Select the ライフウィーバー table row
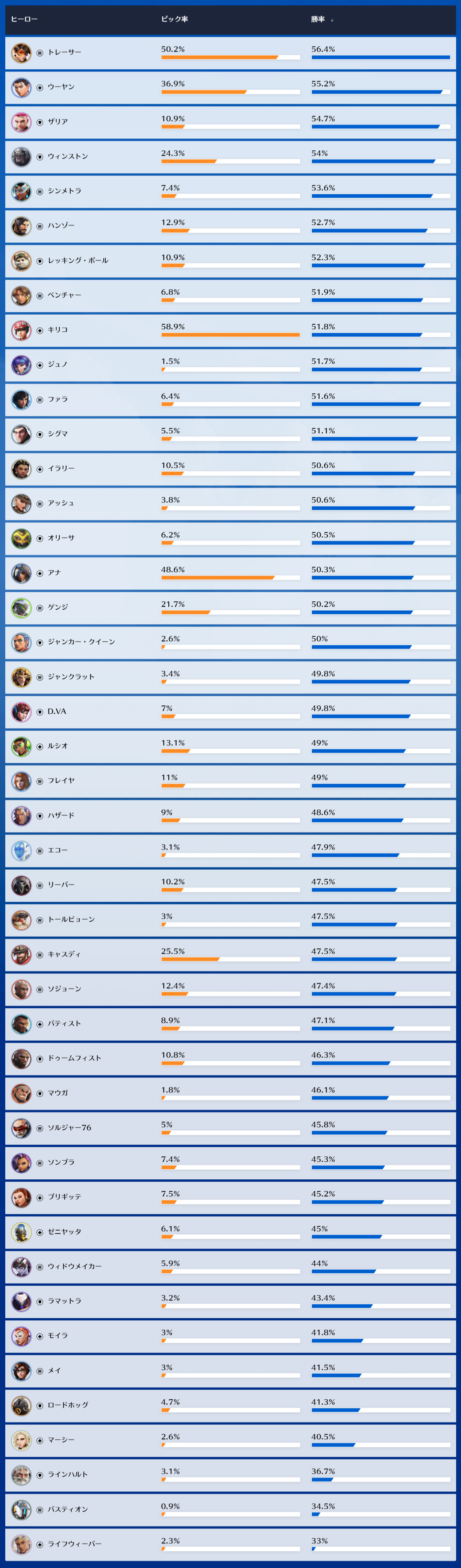Viewport: 461px width, 1568px height. [x=231, y=1544]
